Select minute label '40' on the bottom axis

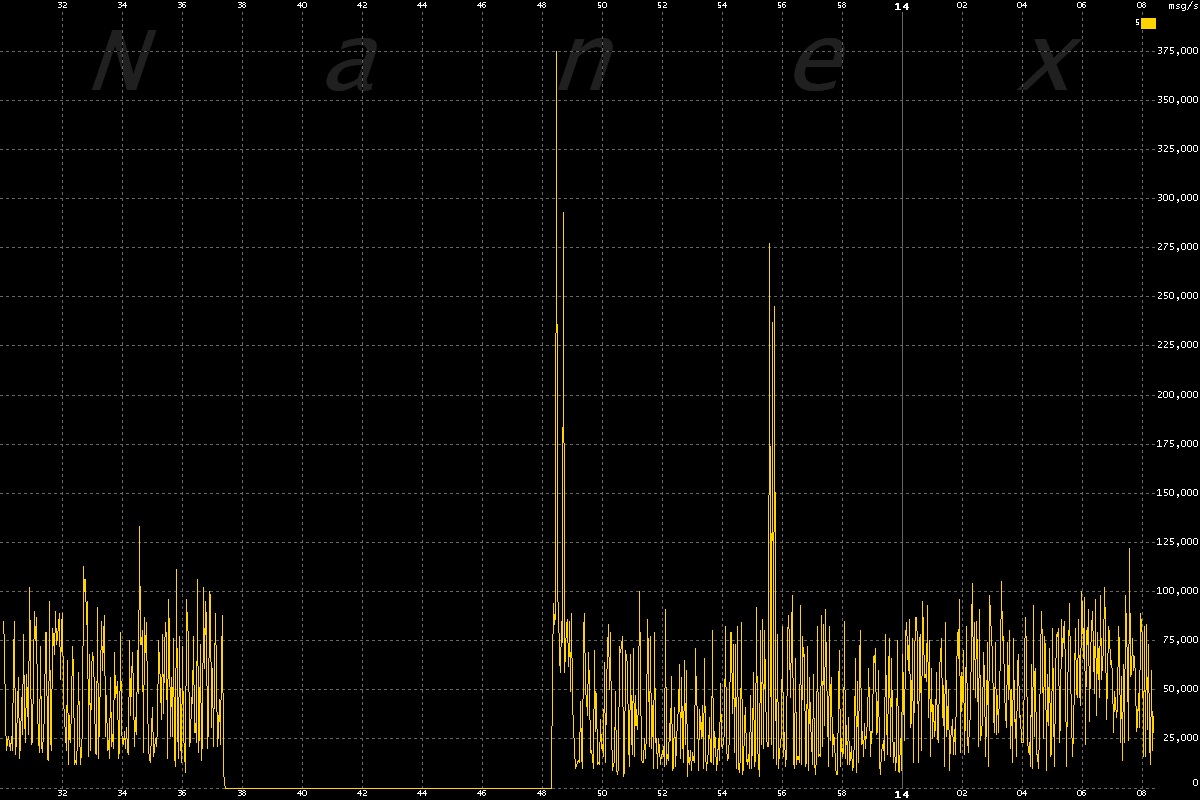point(302,794)
